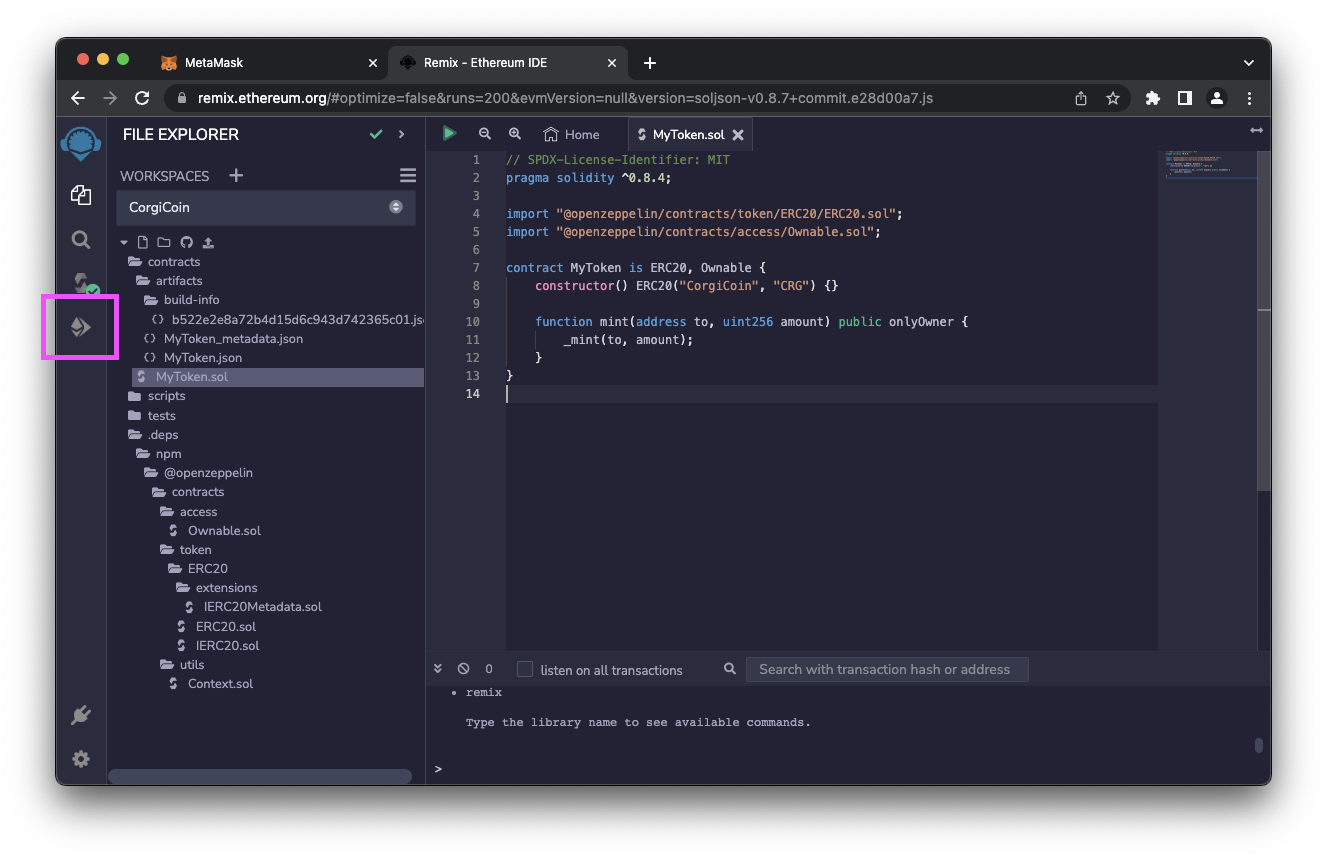The height and width of the screenshot is (859, 1327).
Task: Create a new workspace with the plus icon
Action: click(236, 175)
